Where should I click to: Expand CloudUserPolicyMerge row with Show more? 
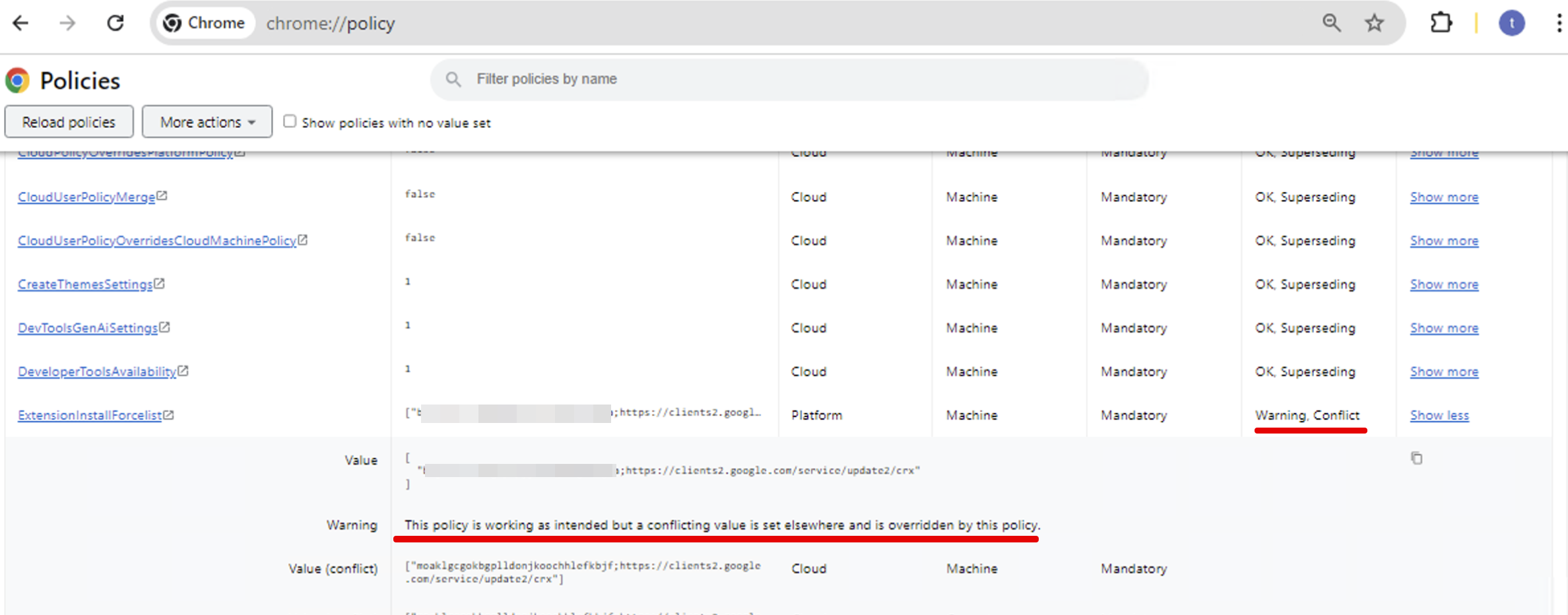point(1444,197)
